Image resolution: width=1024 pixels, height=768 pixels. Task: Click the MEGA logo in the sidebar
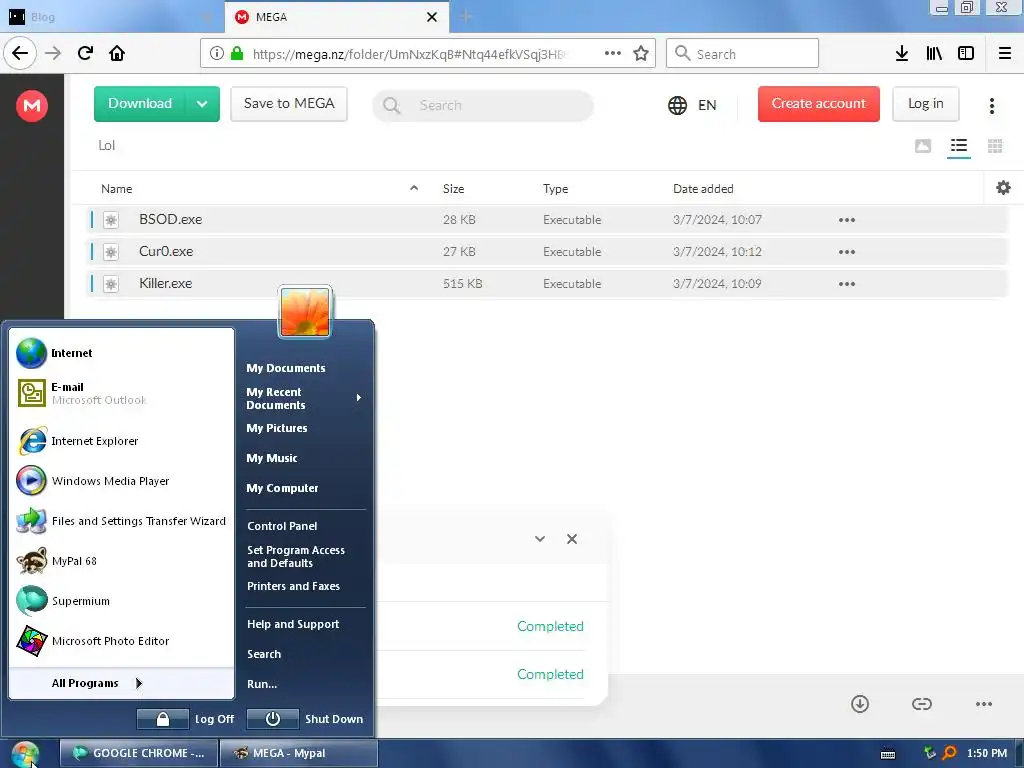click(32, 105)
